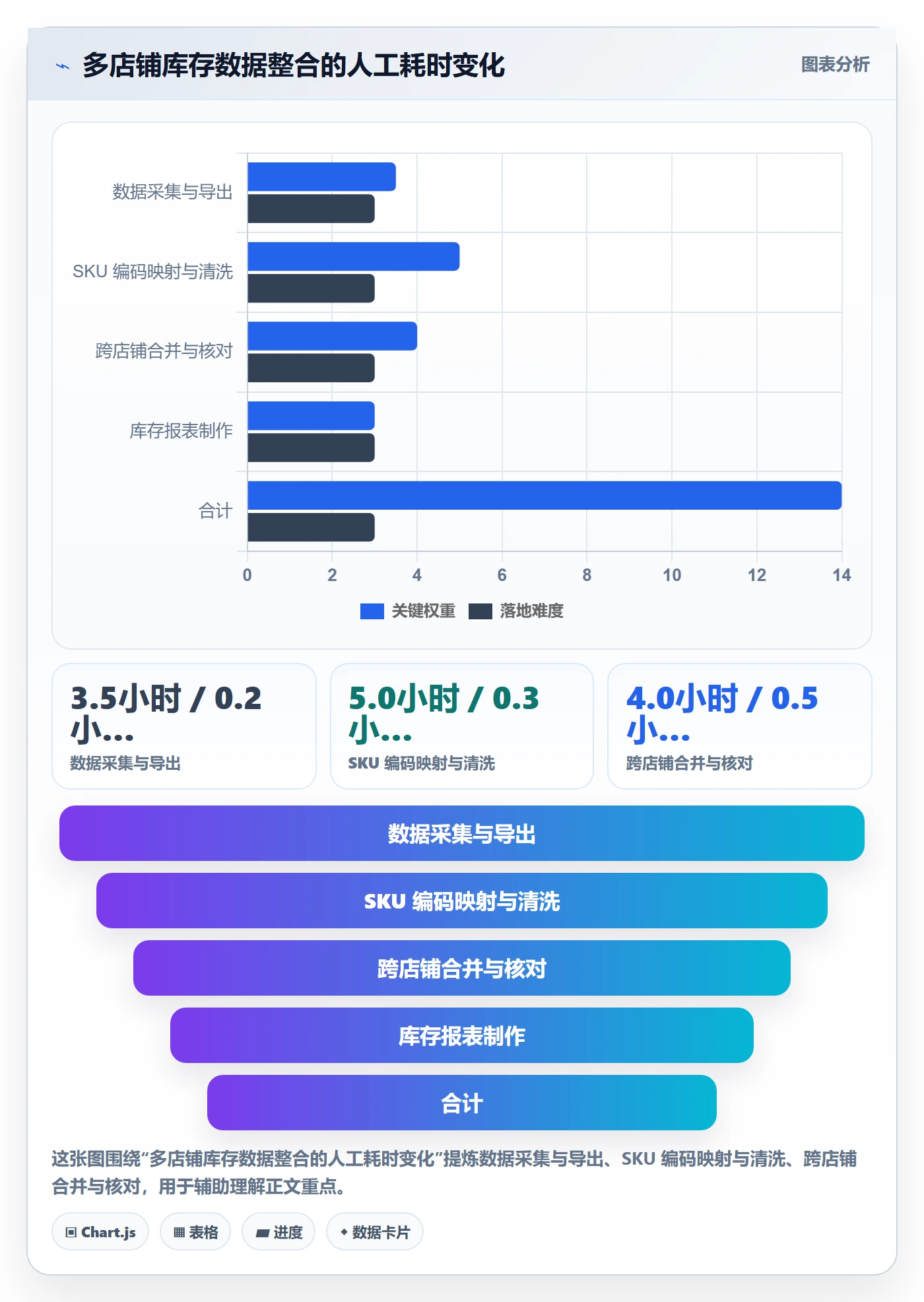Image resolution: width=924 pixels, height=1302 pixels.
Task: Click the blue SKU 编码映射与清洗 bar
Action: tap(354, 257)
